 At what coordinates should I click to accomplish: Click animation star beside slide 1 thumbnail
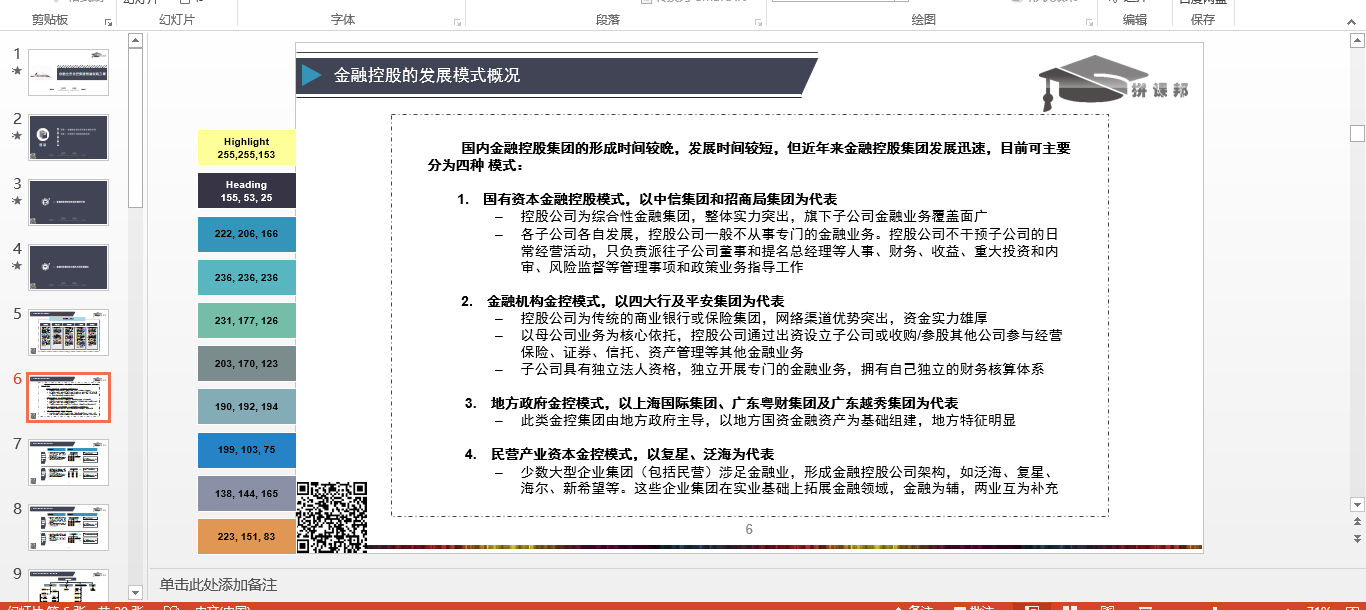click(16, 71)
